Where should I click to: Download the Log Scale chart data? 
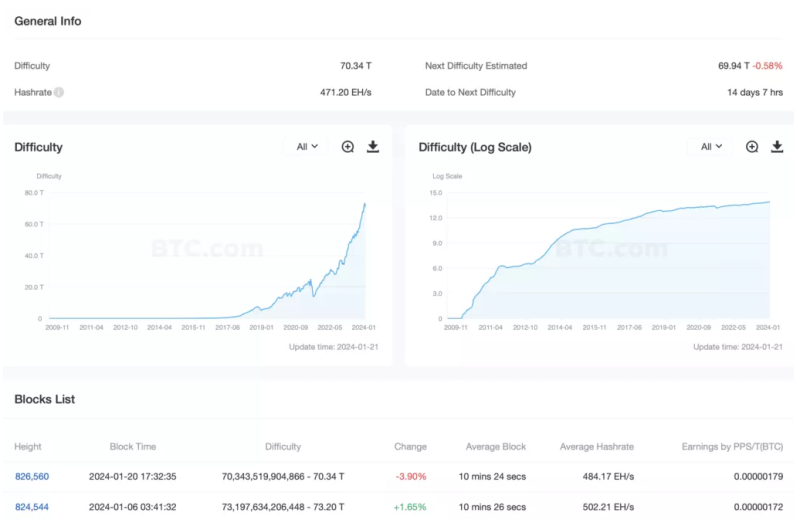click(x=777, y=147)
